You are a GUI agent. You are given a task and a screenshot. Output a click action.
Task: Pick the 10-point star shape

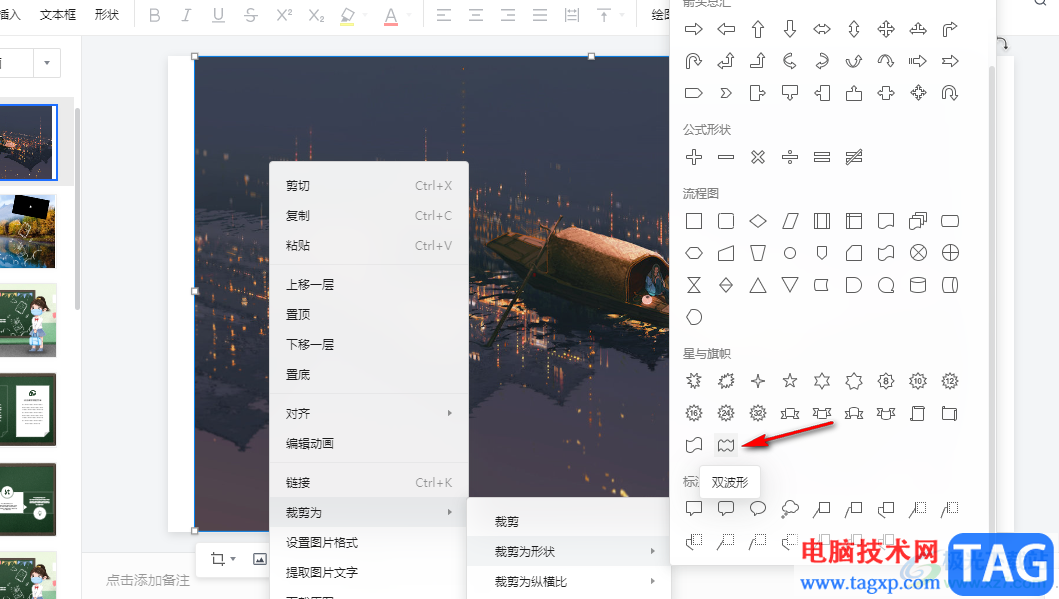click(x=918, y=381)
